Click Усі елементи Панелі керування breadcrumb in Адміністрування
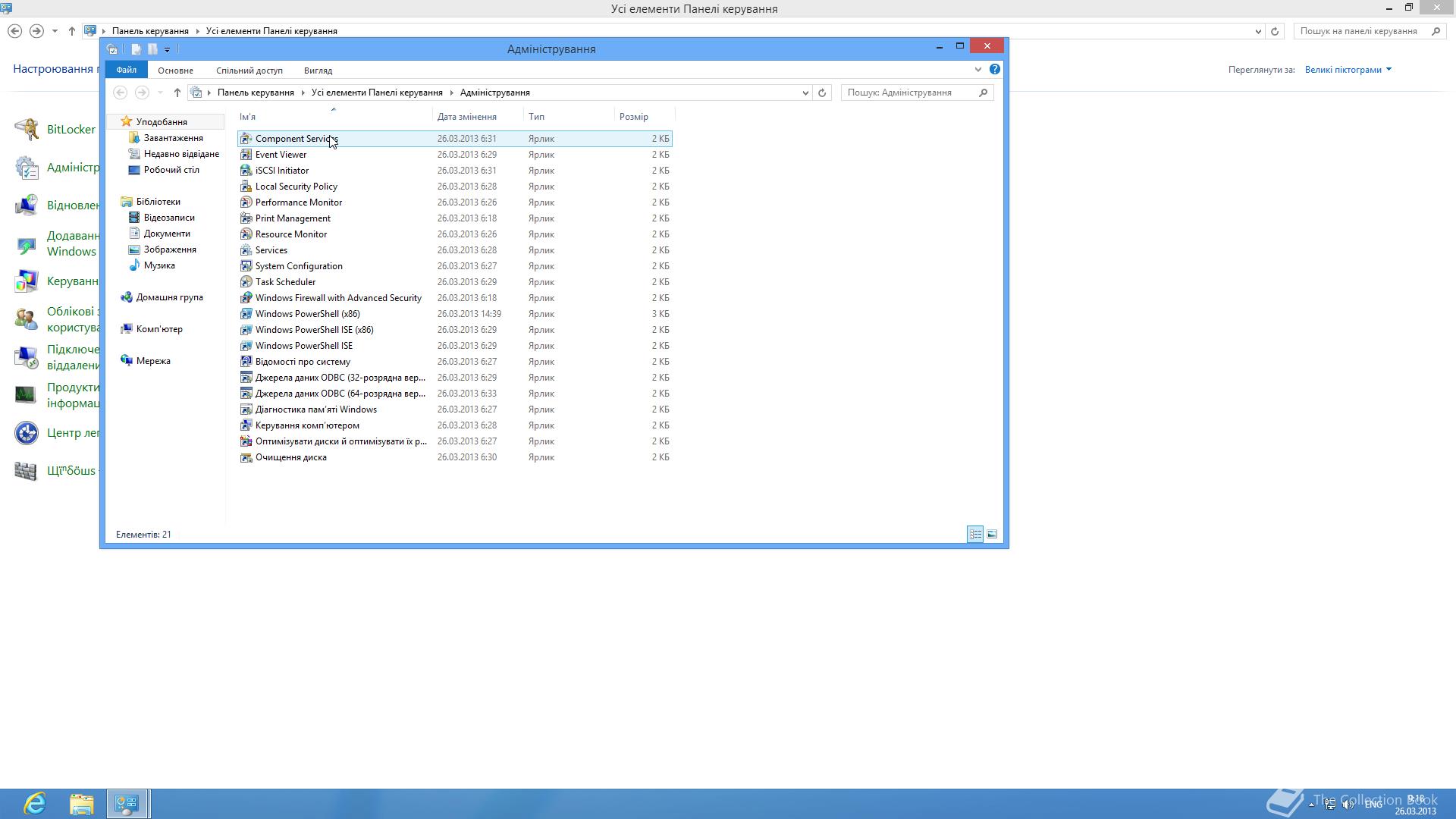This screenshot has height=819, width=1456. [x=377, y=93]
